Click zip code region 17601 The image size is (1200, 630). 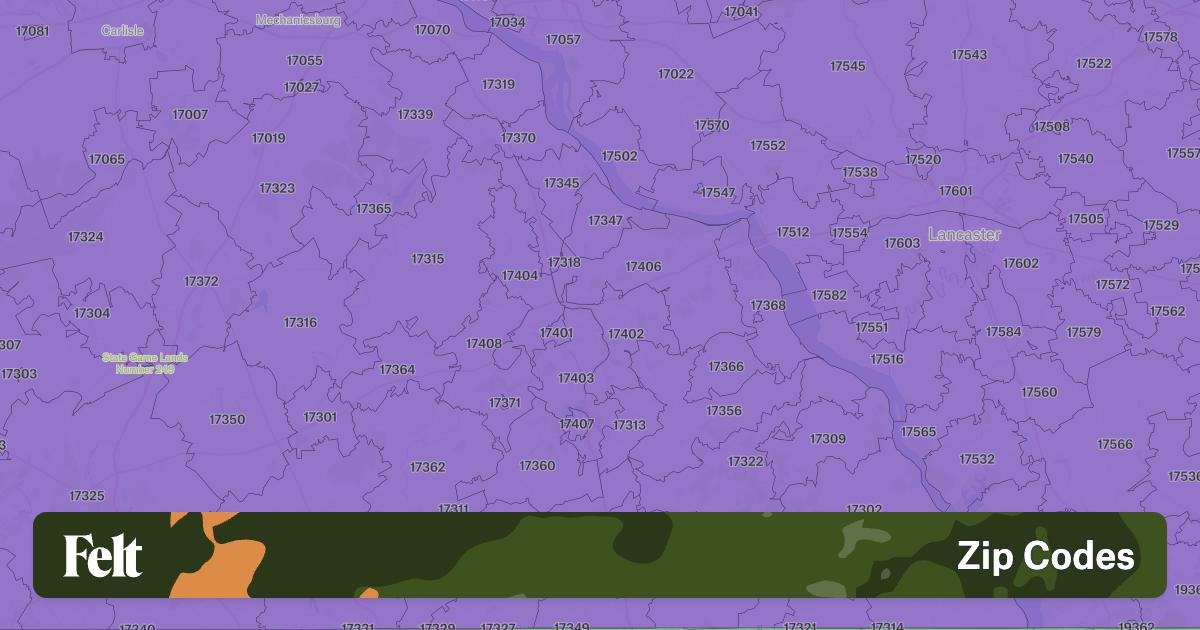tap(955, 191)
